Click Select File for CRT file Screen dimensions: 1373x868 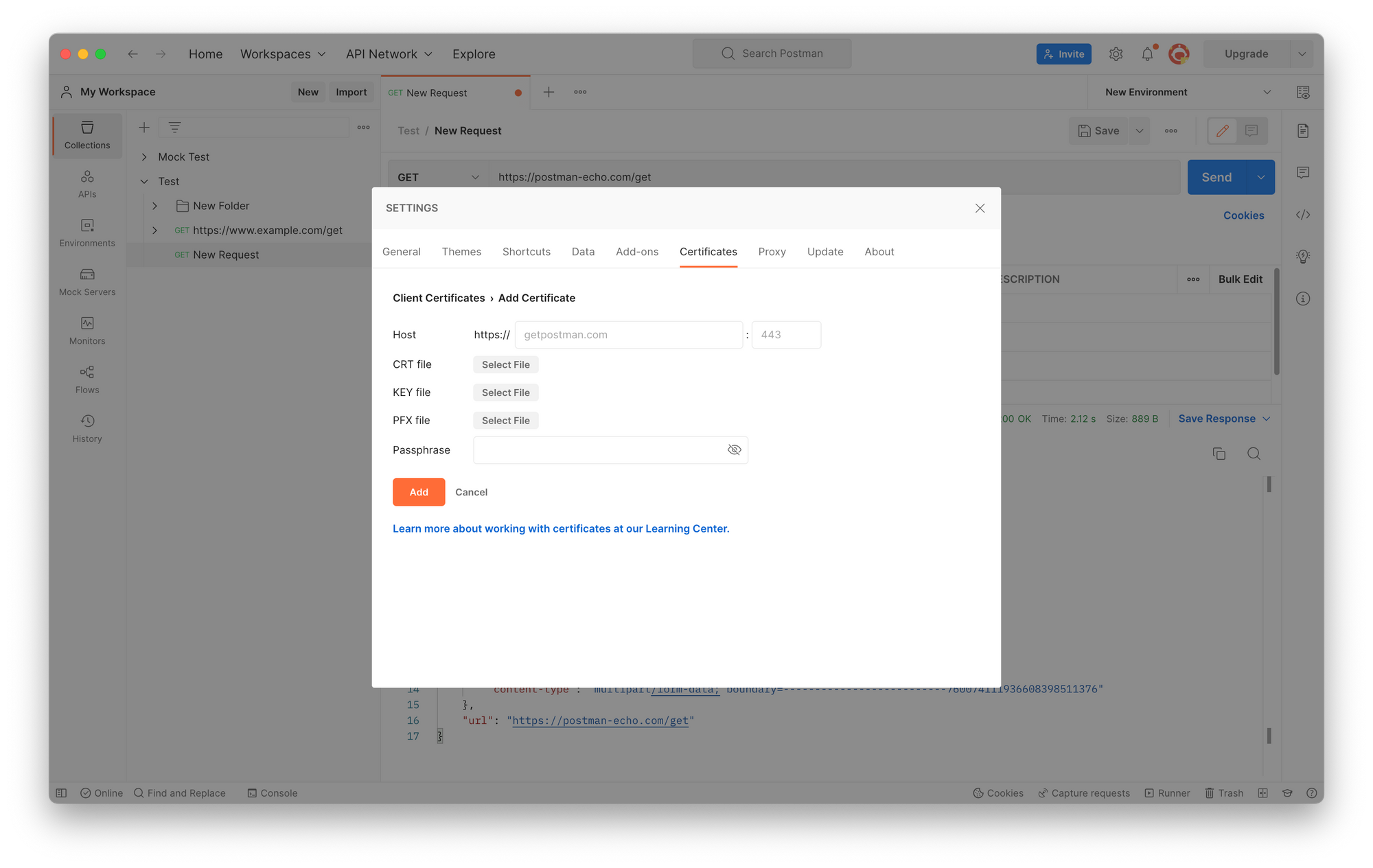[x=505, y=364]
